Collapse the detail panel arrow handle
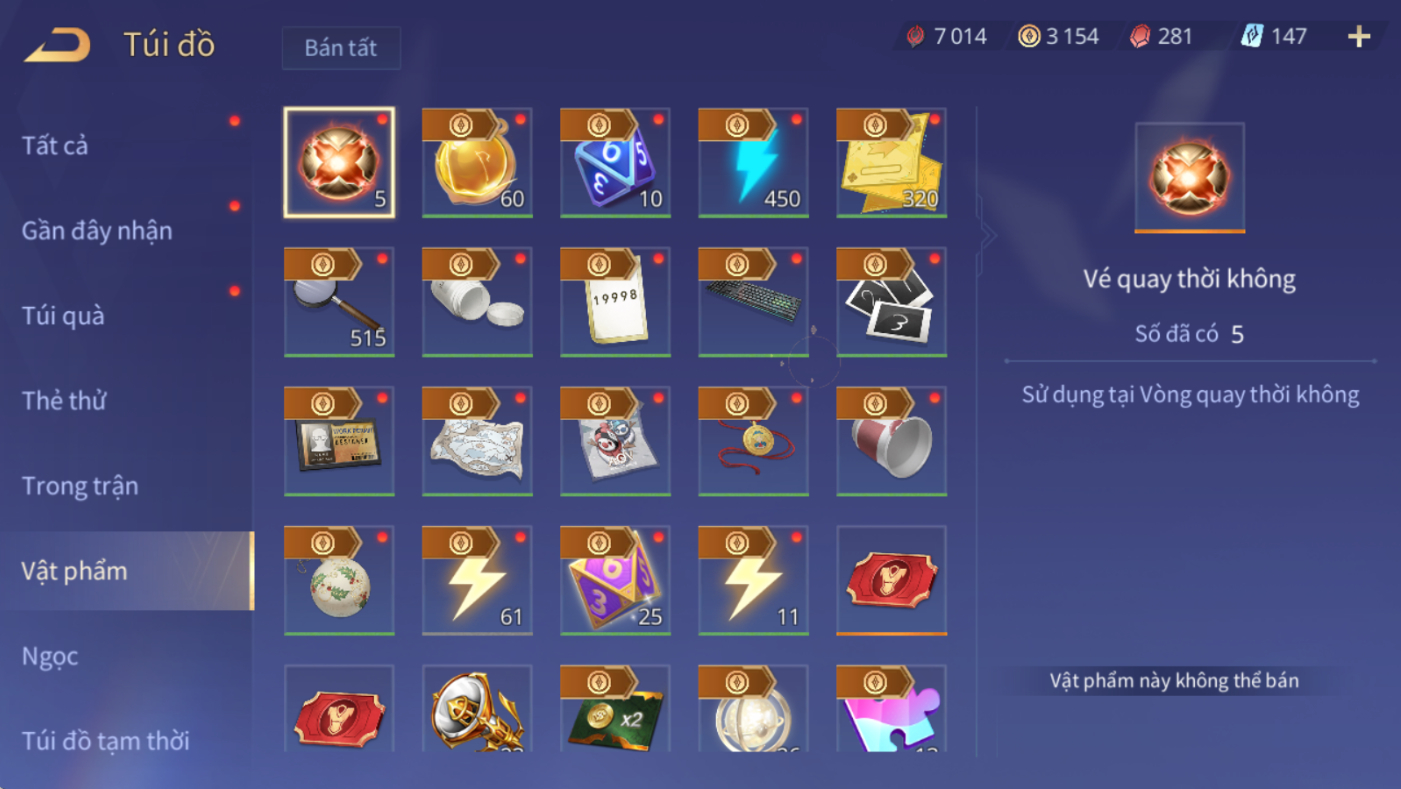 [x=988, y=236]
